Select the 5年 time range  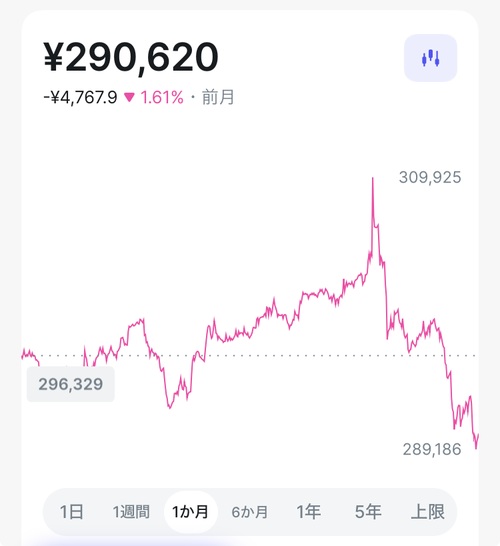coord(368,512)
